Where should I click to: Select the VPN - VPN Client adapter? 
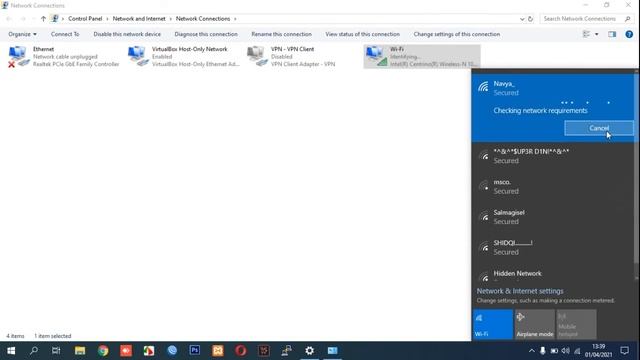291,56
